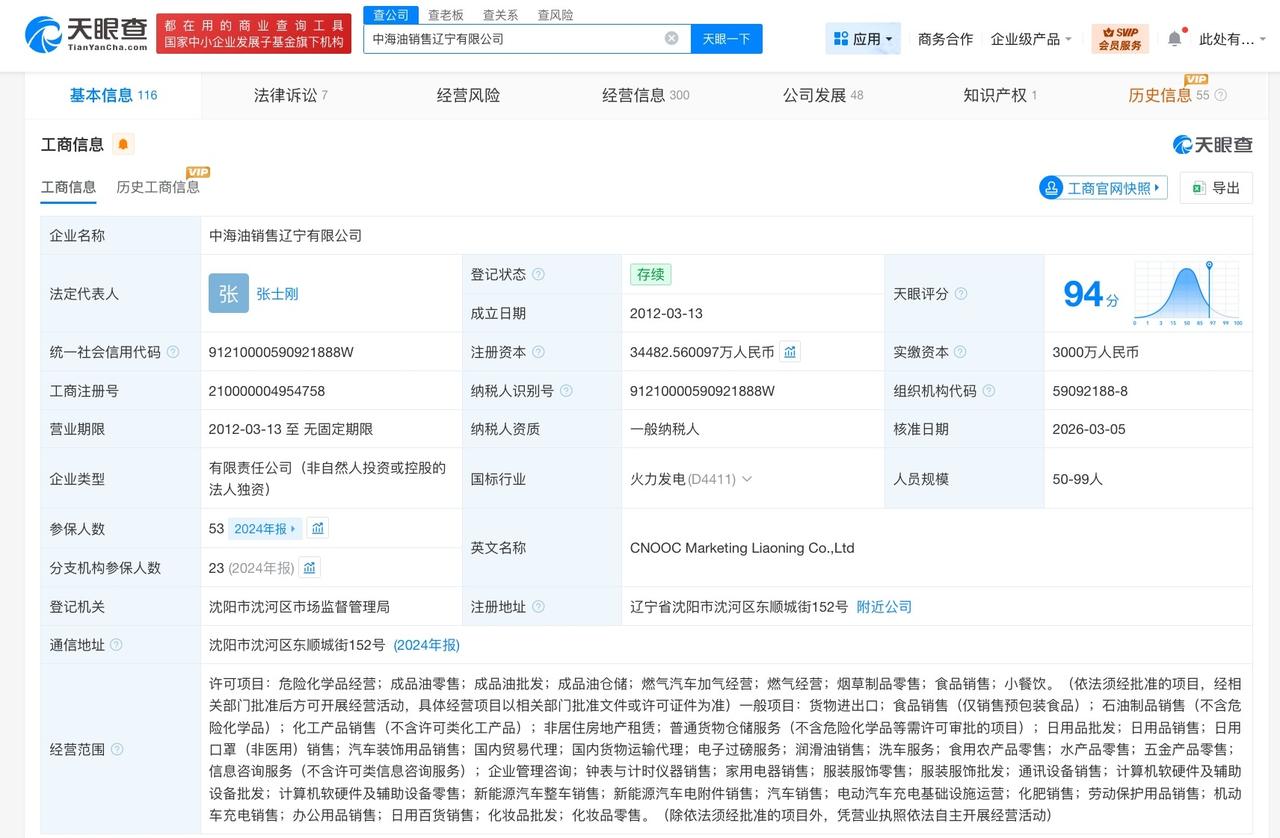The height and width of the screenshot is (838, 1280).
Task: Click the question mark beside 登记状态
Action: [538, 274]
